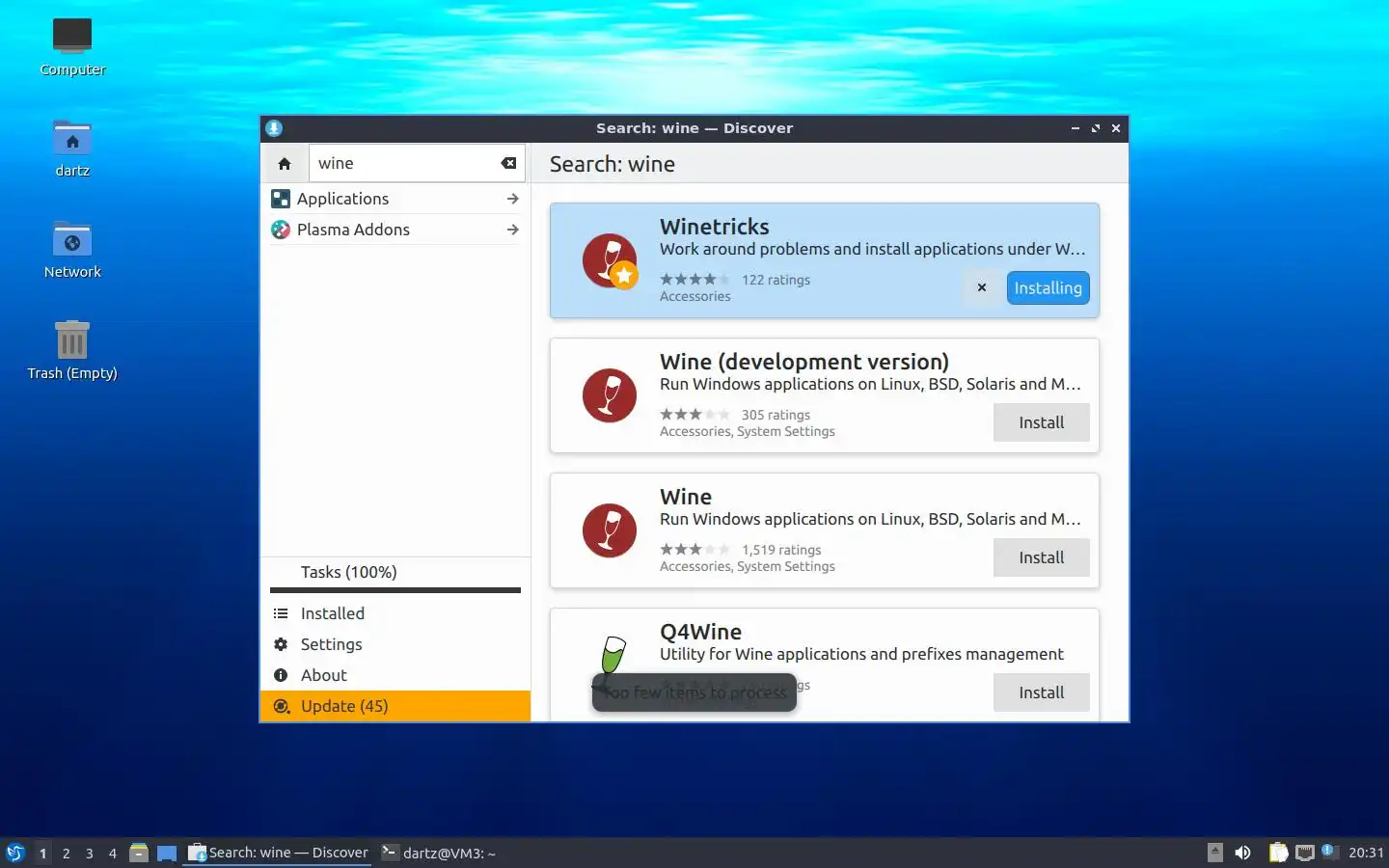This screenshot has height=868, width=1389.
Task: Click the 305 ratings text
Action: click(x=776, y=415)
